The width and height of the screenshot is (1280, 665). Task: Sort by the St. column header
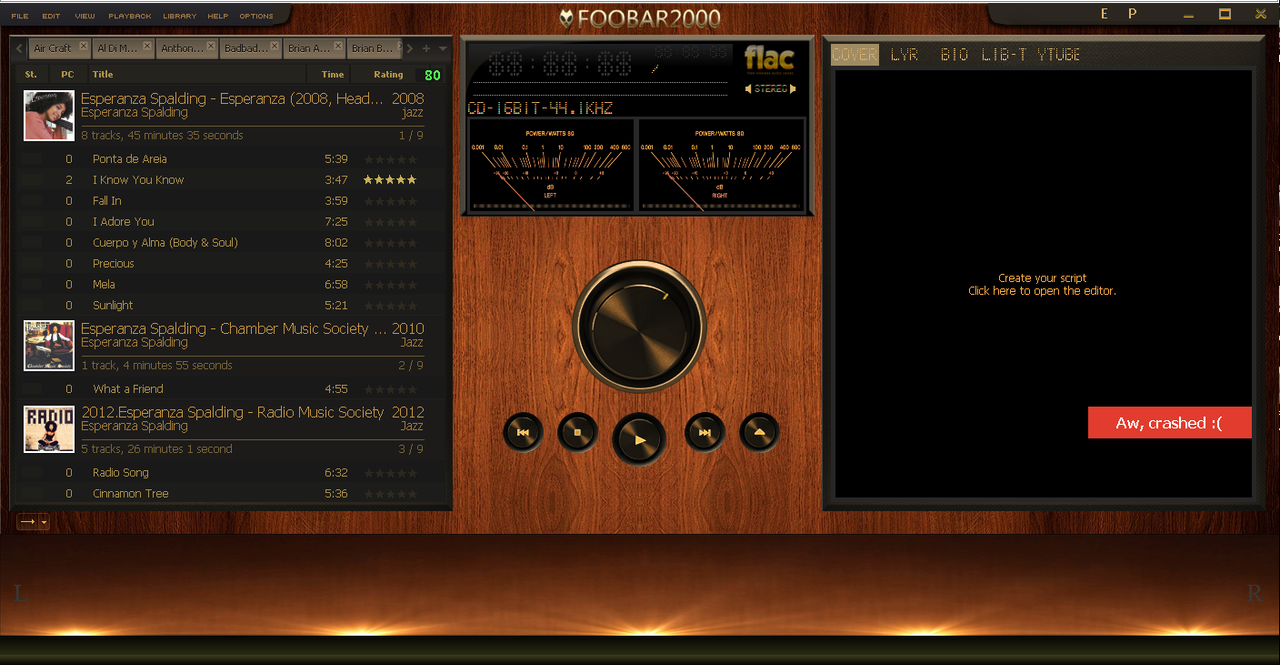pos(31,75)
